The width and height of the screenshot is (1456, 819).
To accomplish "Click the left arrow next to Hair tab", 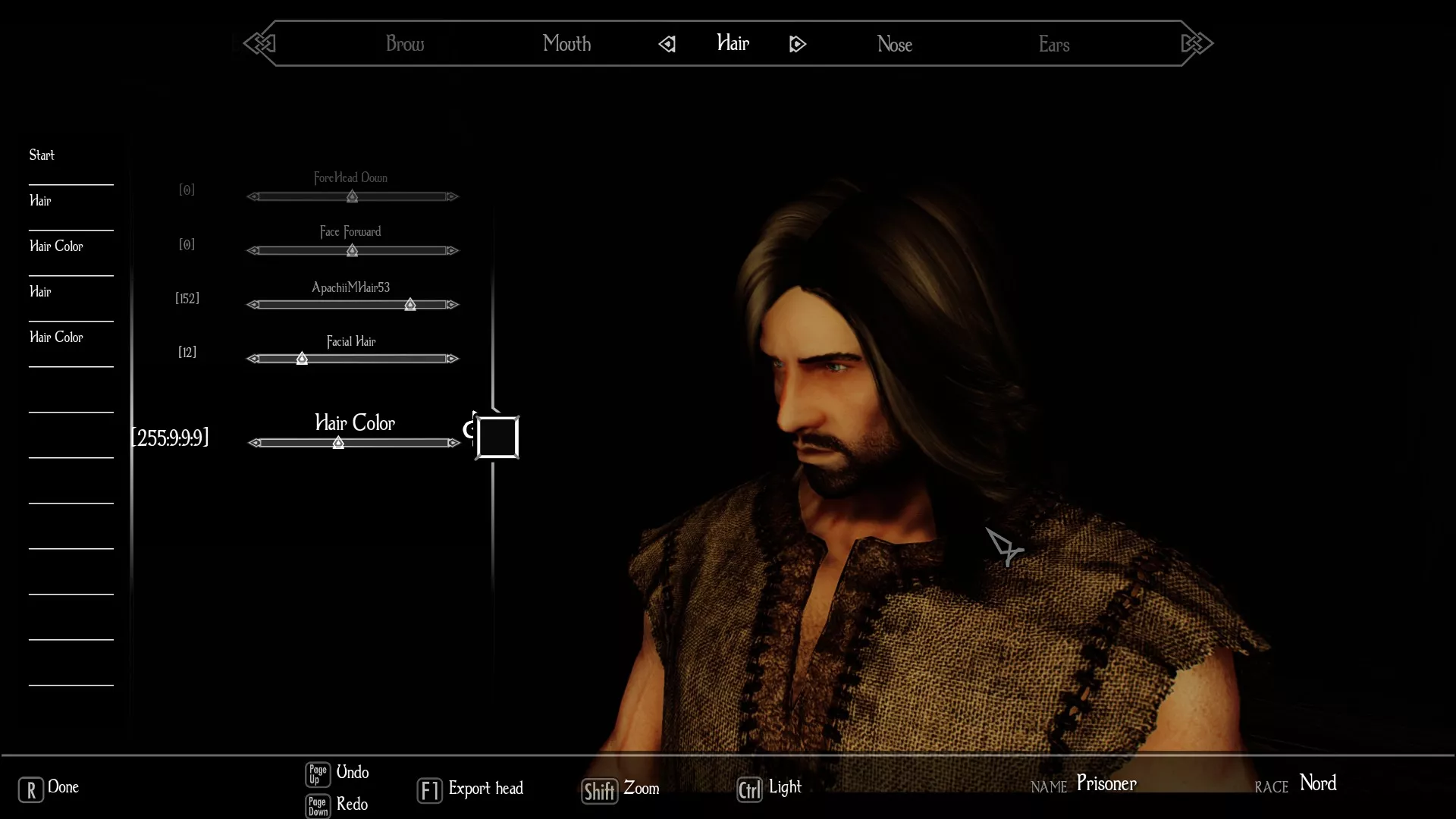I will (x=667, y=44).
